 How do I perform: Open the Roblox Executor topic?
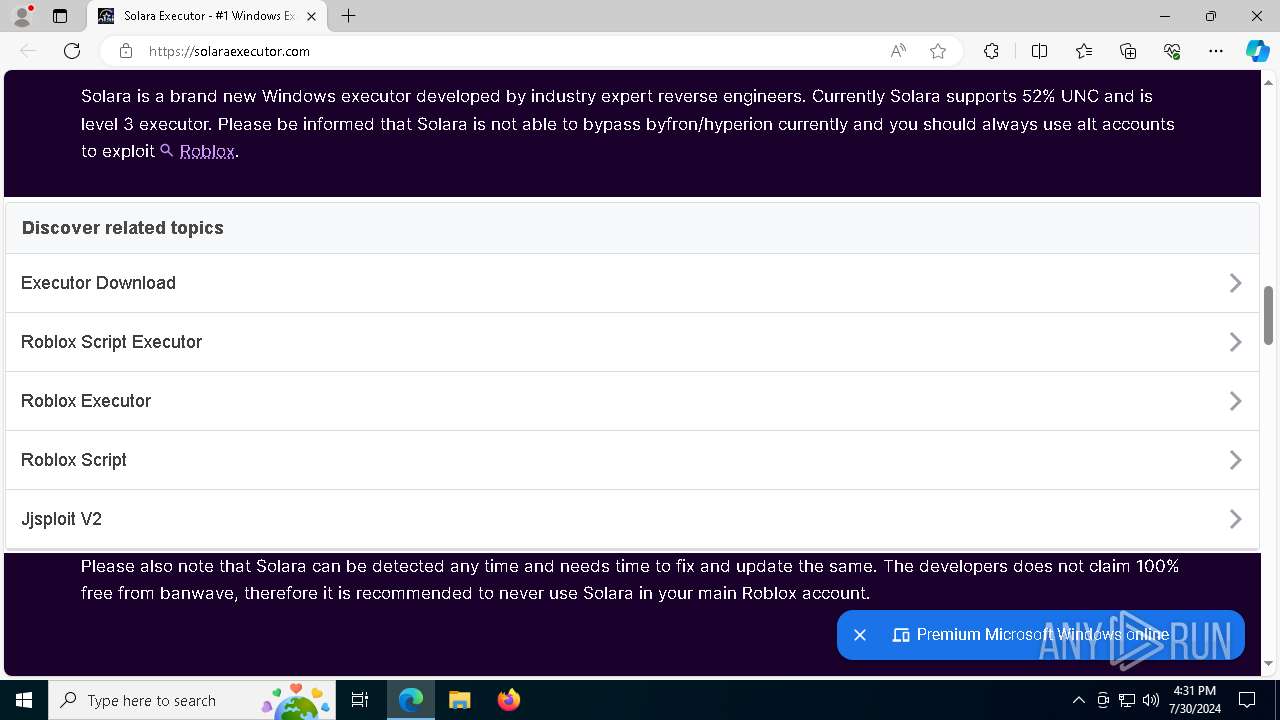point(632,401)
